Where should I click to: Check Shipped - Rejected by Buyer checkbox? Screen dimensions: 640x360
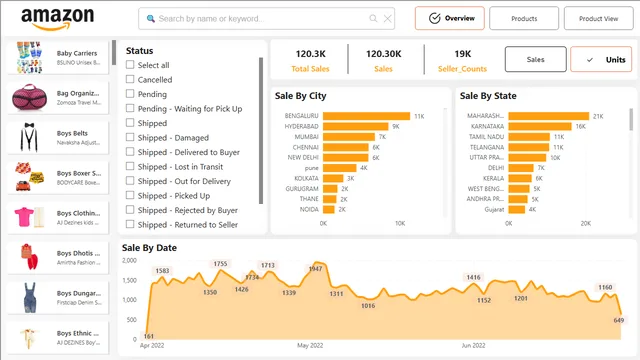coord(130,209)
